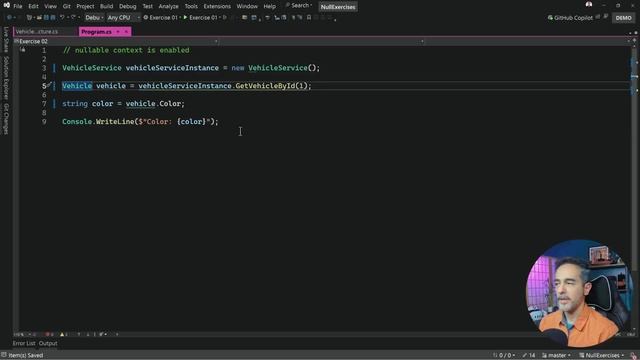The width and height of the screenshot is (640, 360).
Task: Click vehicle.Color on line 7
Action: point(155,104)
